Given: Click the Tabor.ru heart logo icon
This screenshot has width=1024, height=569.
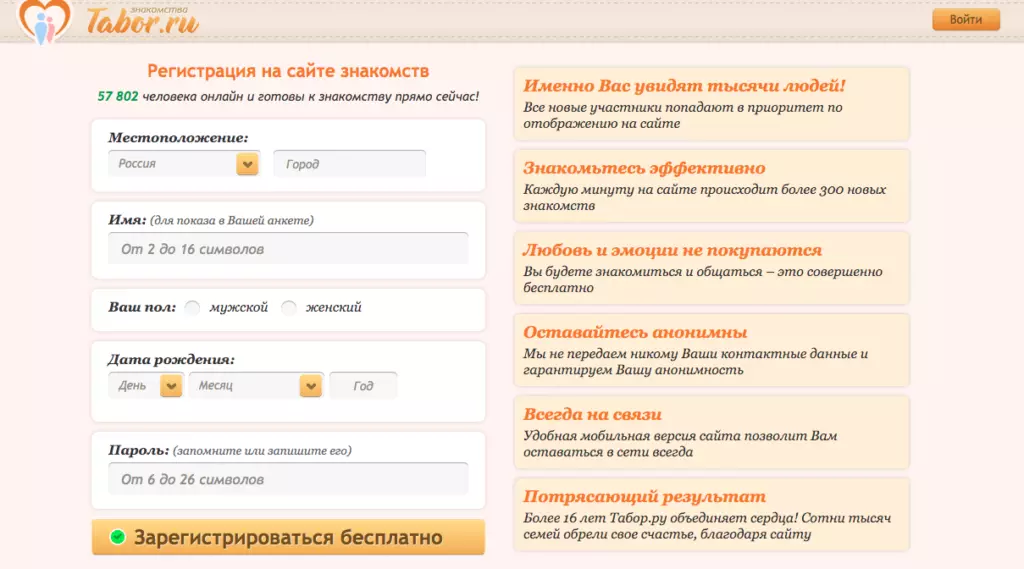Looking at the screenshot, I should point(44,22).
